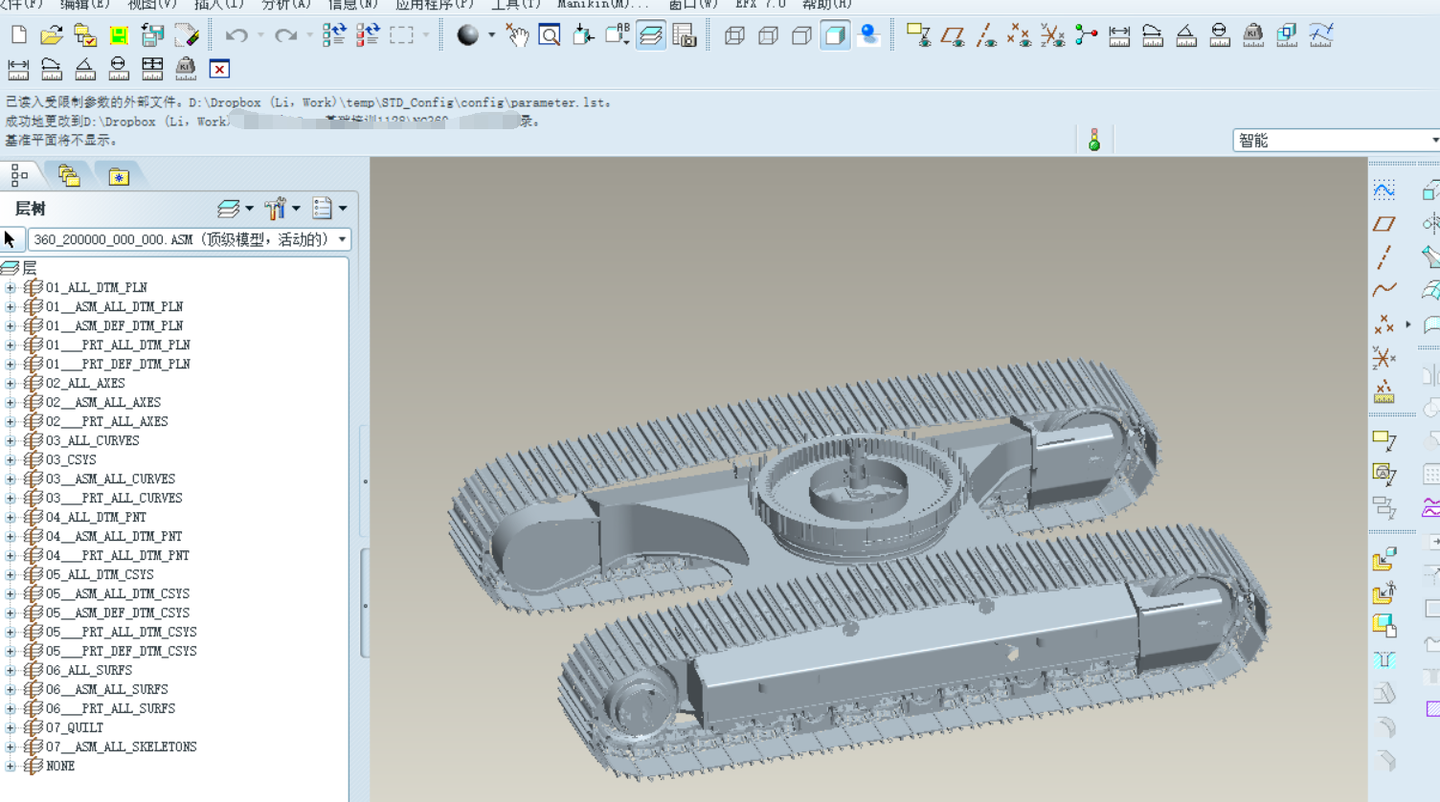The image size is (1440, 802).
Task: Create a new file with New icon
Action: coord(18,36)
